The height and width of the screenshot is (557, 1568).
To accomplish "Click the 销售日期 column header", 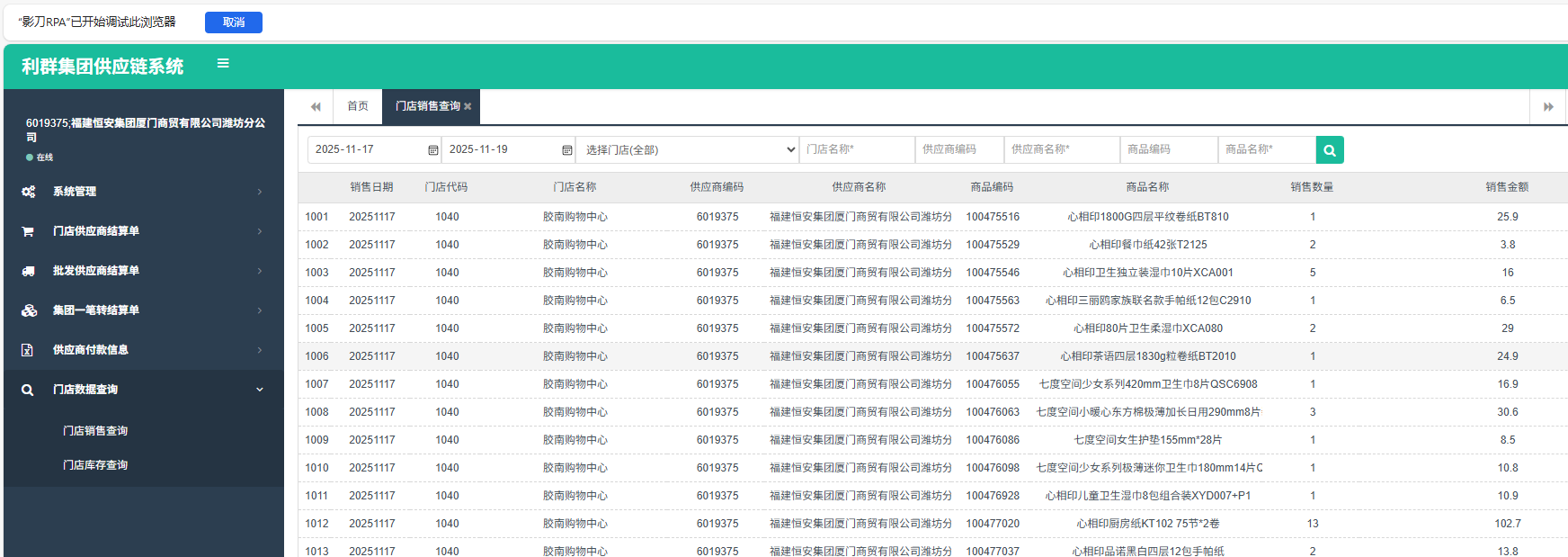I will (x=372, y=187).
